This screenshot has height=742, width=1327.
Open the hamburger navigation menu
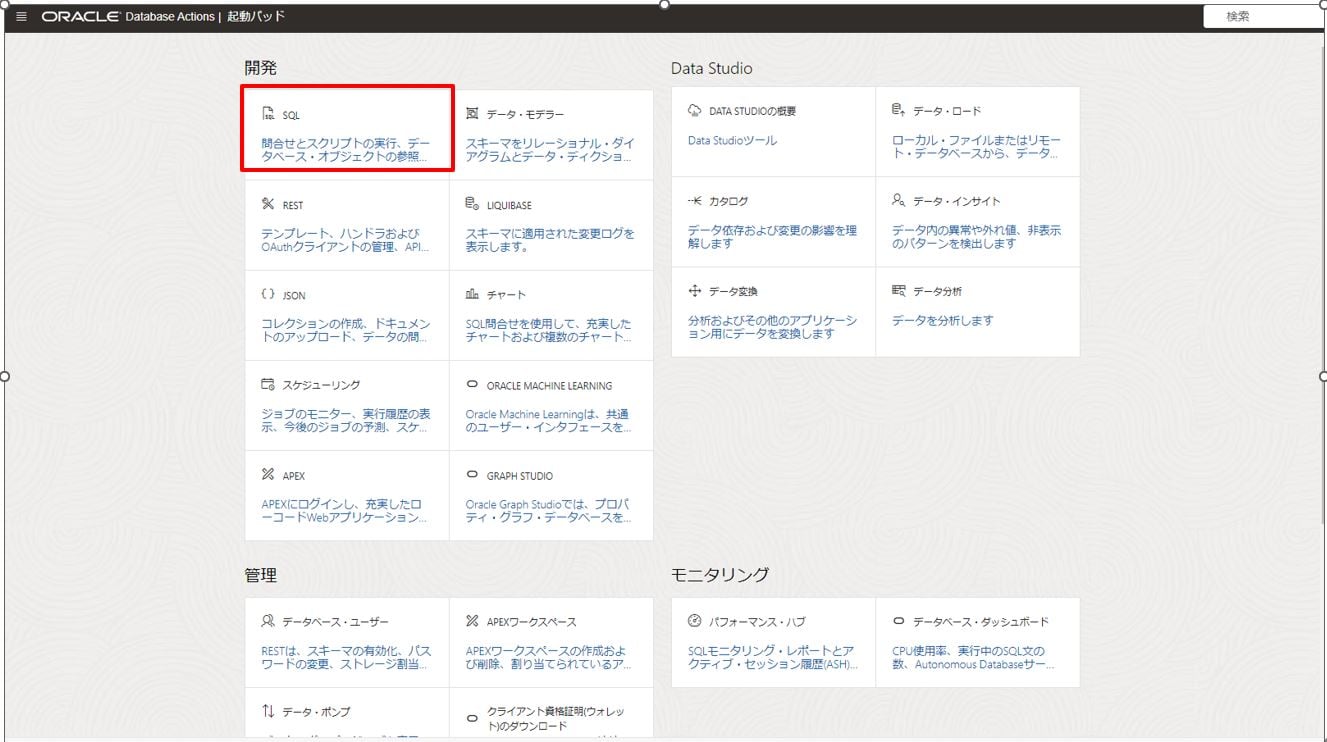coord(19,15)
